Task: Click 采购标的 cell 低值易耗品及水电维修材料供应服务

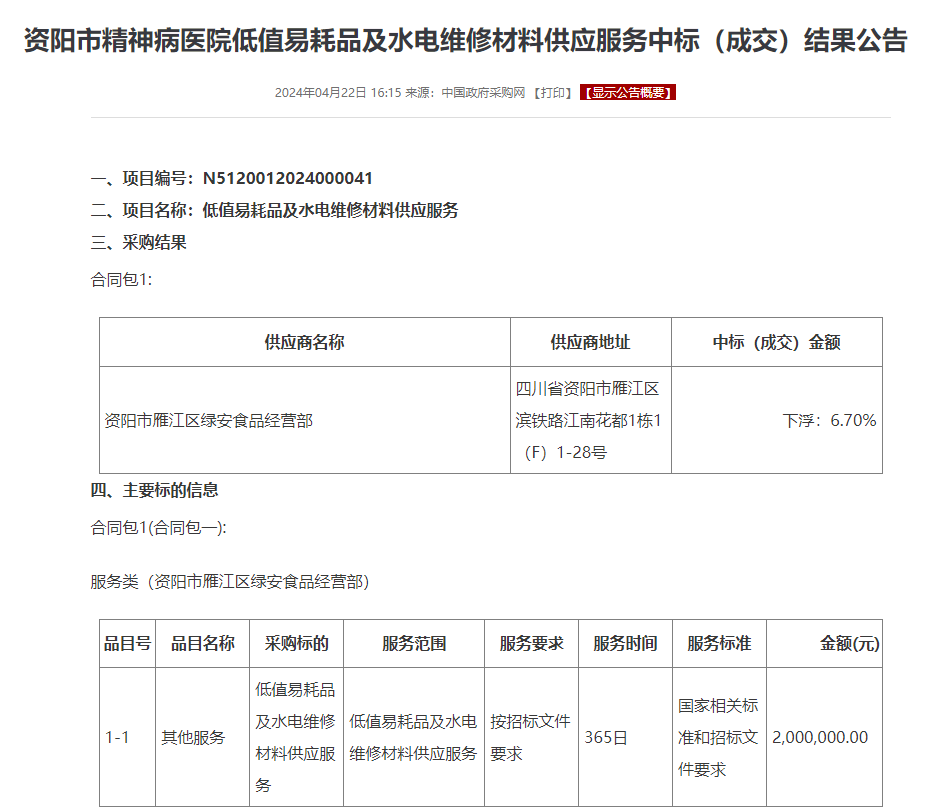Action: click(x=296, y=737)
